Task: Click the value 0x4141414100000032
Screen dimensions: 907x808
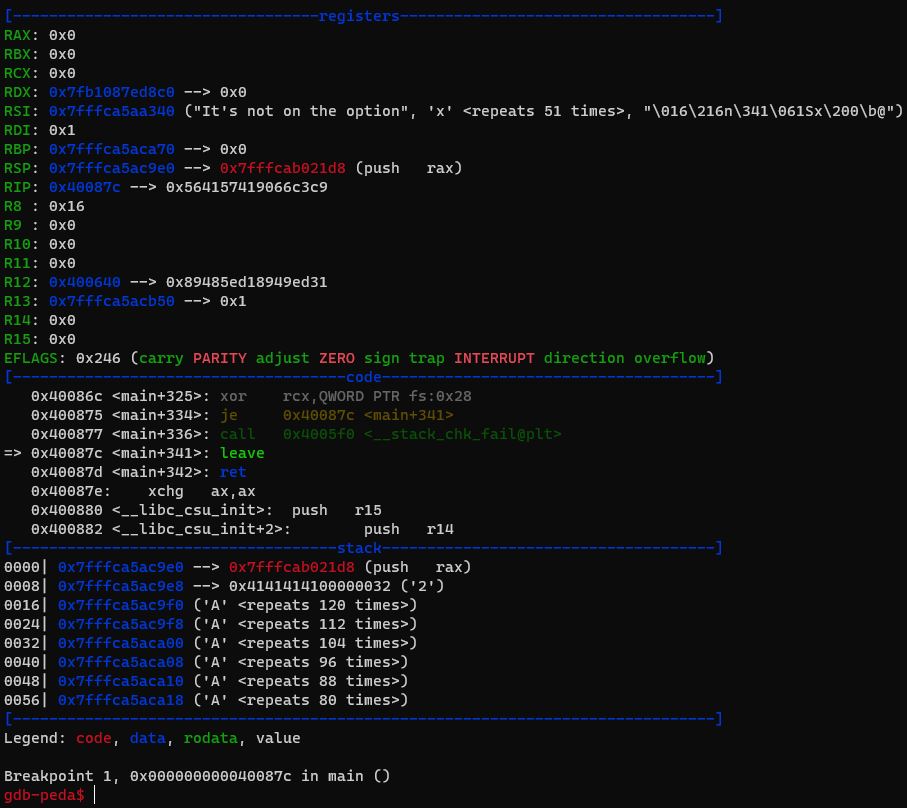Action: click(310, 586)
